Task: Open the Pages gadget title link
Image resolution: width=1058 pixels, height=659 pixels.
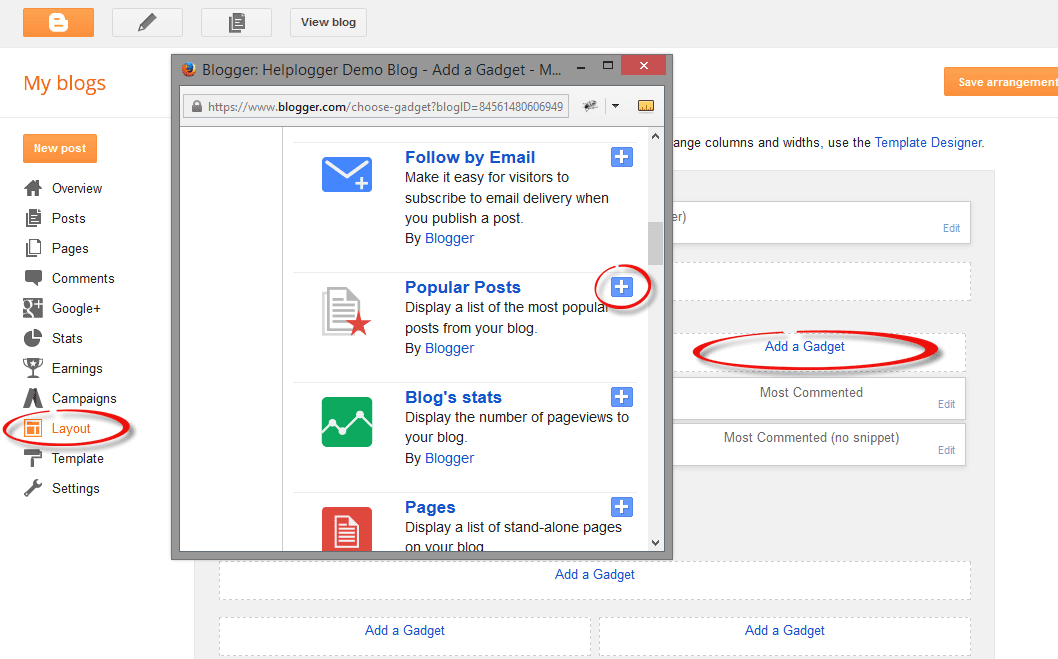Action: (x=430, y=507)
